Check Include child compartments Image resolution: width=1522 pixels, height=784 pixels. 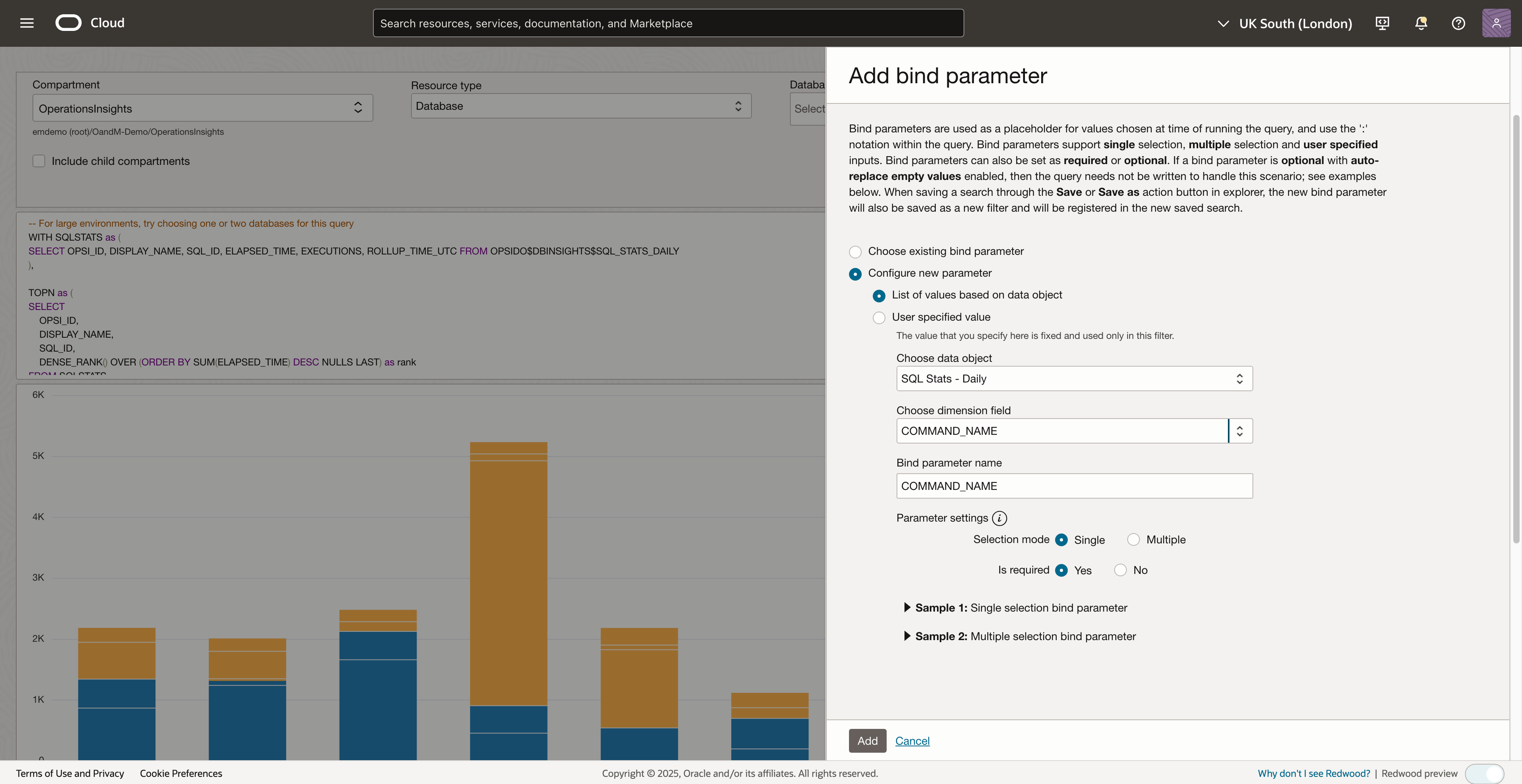pos(39,161)
